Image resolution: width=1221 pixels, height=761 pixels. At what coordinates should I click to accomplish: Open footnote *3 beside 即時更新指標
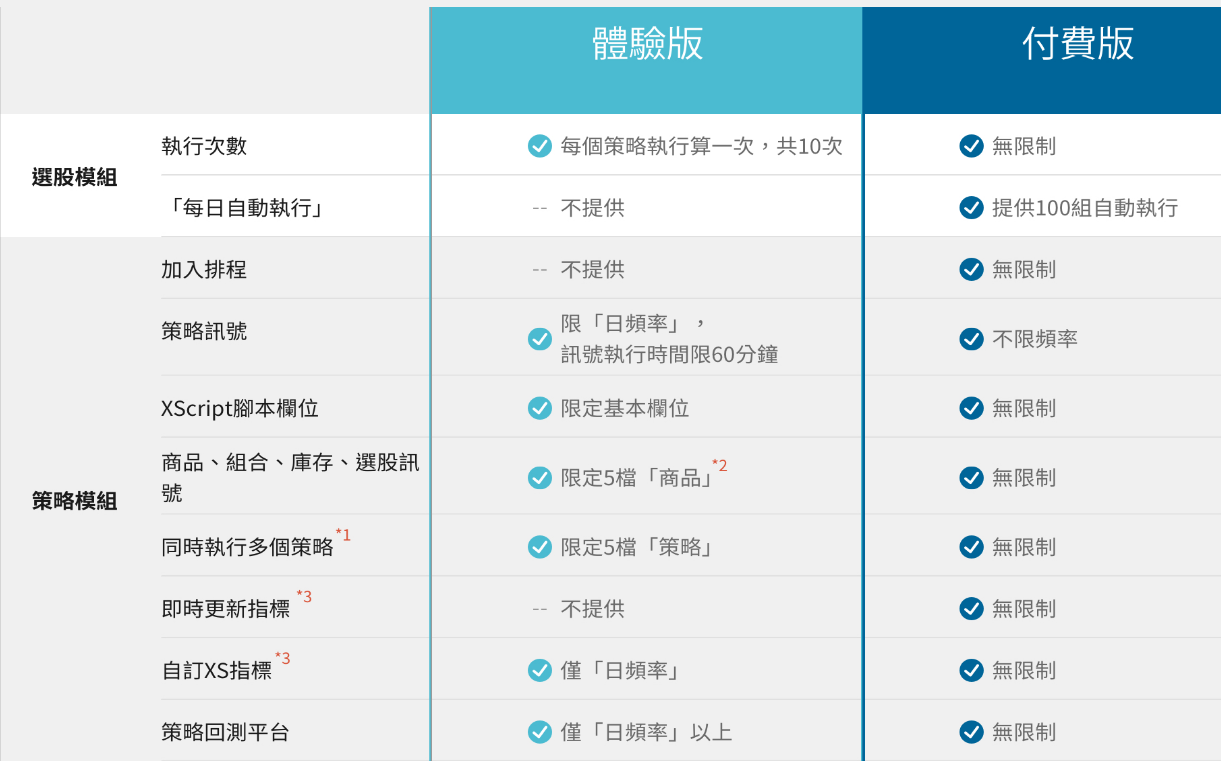pos(304,597)
